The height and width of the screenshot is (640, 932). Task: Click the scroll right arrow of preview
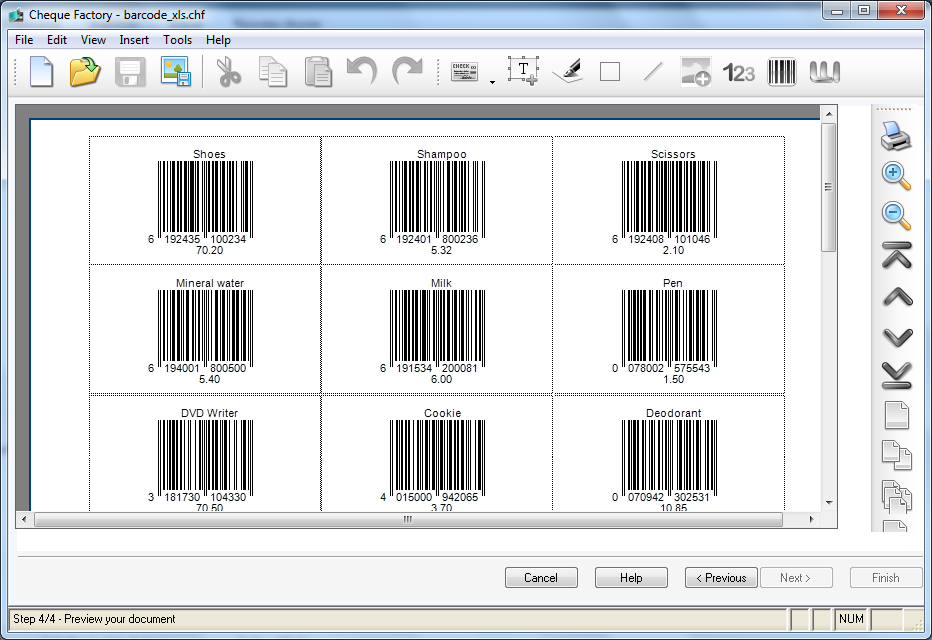pyautogui.click(x=812, y=519)
